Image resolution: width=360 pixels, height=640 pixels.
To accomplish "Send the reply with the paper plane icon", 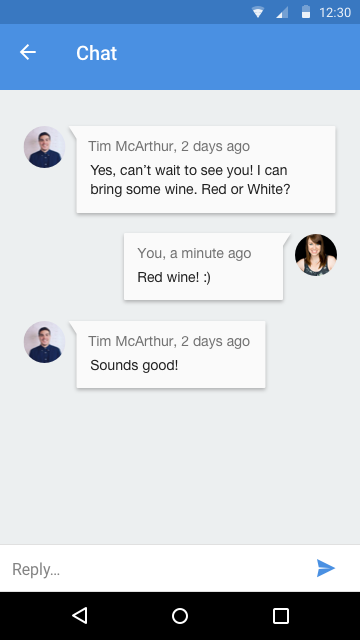I will pyautogui.click(x=326, y=568).
